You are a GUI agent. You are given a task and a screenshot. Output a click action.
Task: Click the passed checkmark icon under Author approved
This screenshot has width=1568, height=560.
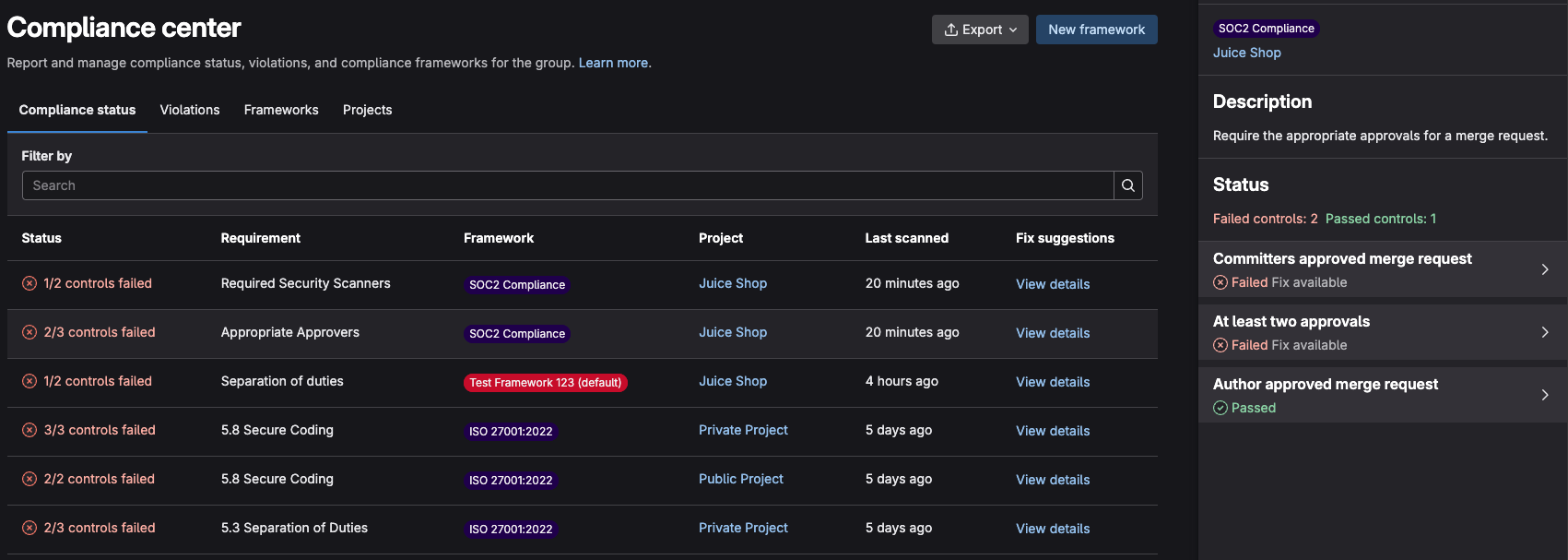coord(1220,408)
